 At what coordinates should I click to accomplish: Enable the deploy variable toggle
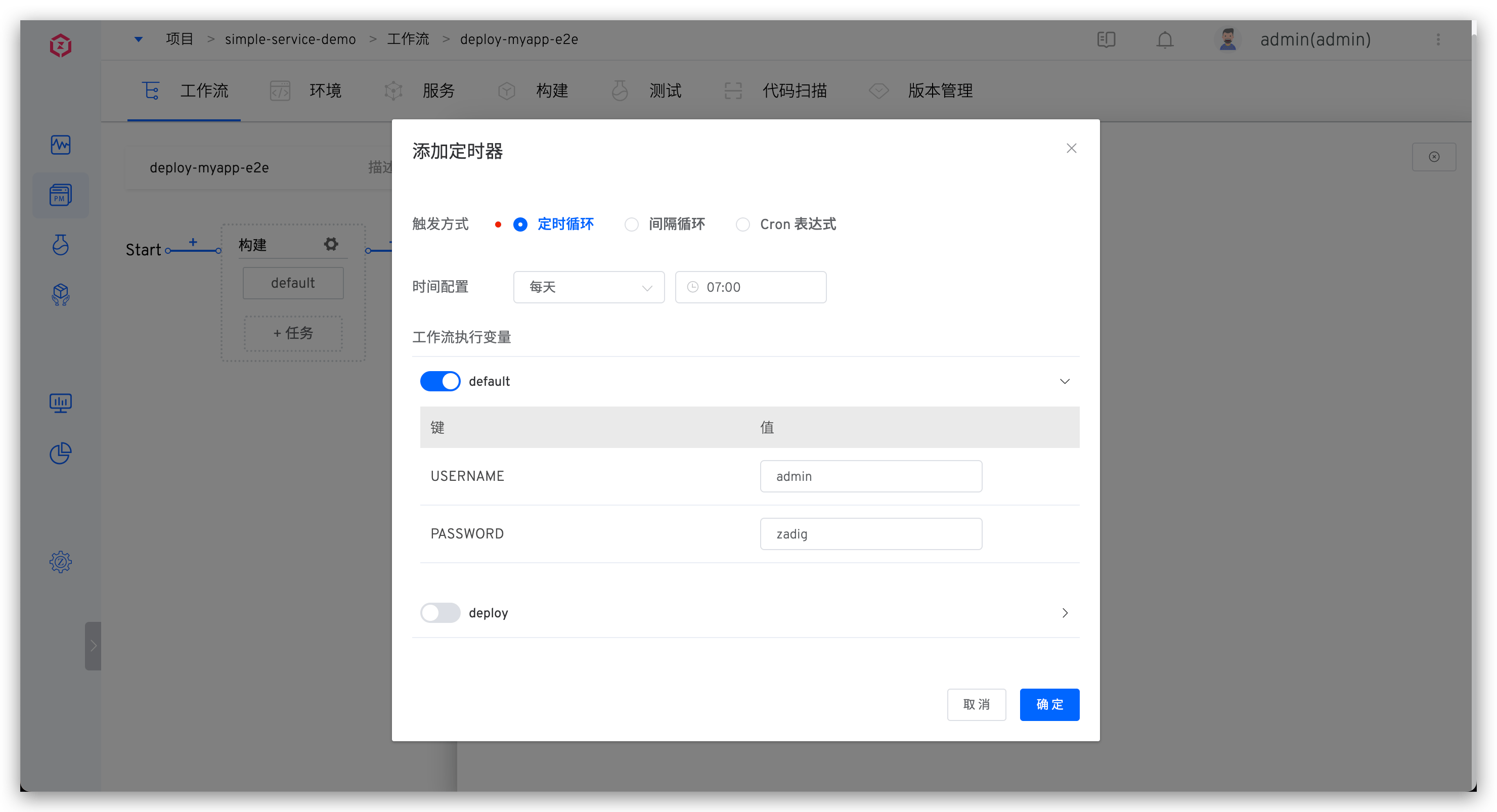pyautogui.click(x=440, y=613)
